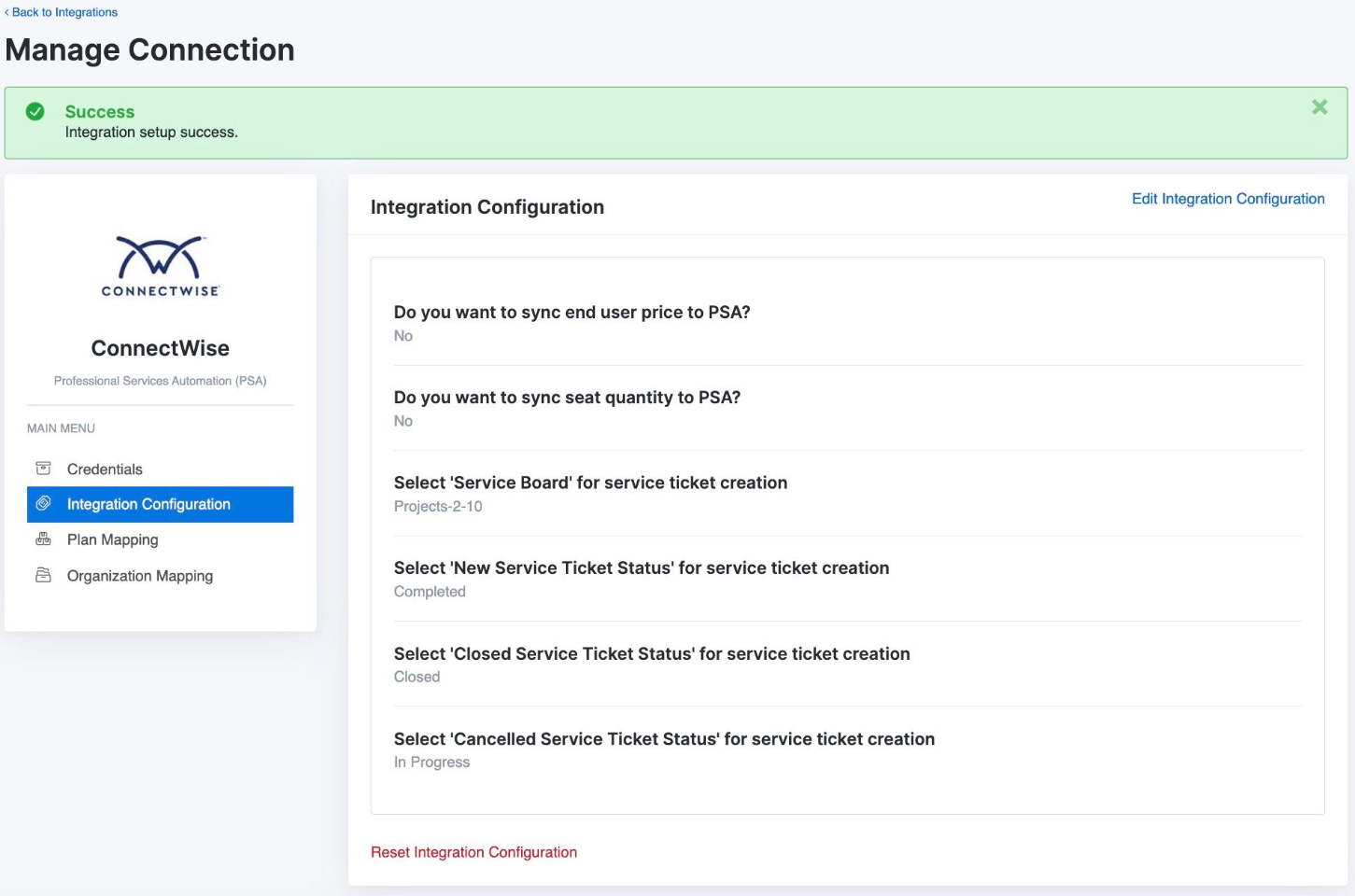Image resolution: width=1355 pixels, height=896 pixels.
Task: Click Reset Integration Configuration link
Action: click(473, 852)
